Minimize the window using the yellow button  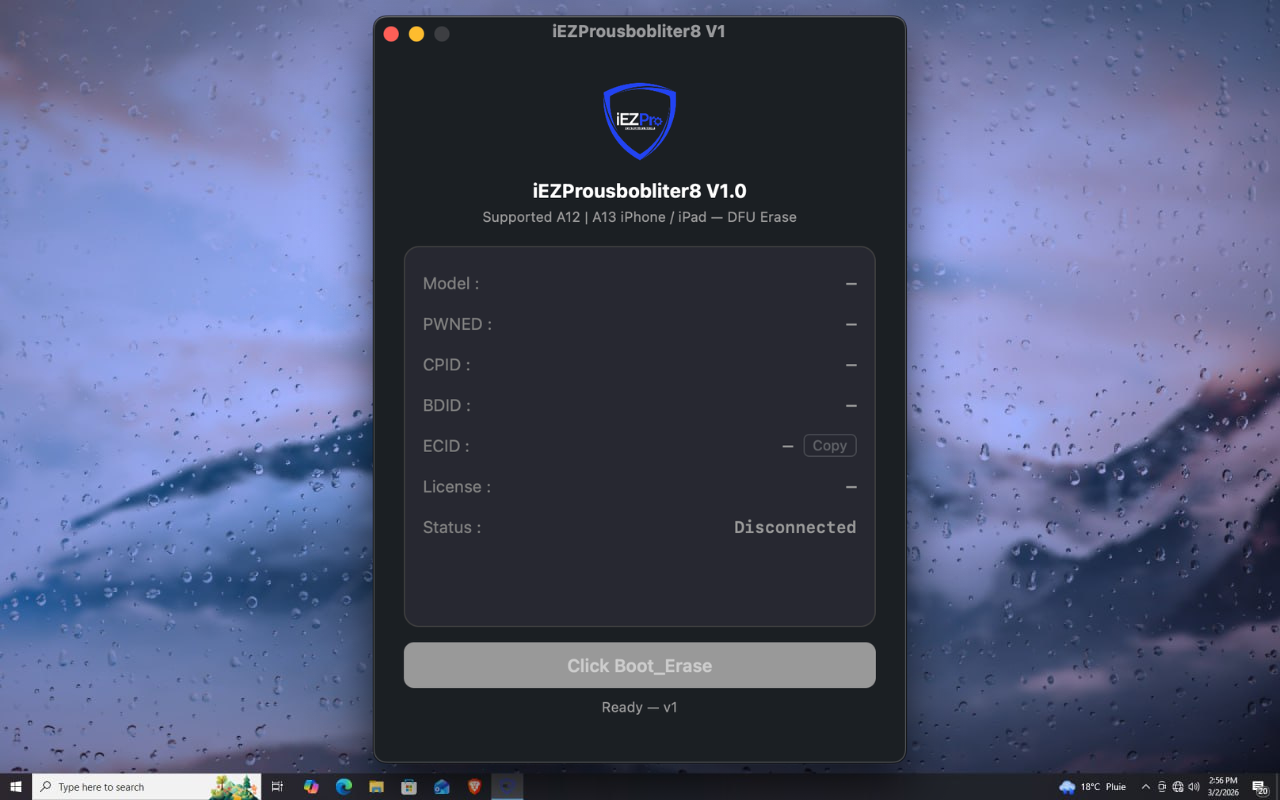click(x=416, y=34)
